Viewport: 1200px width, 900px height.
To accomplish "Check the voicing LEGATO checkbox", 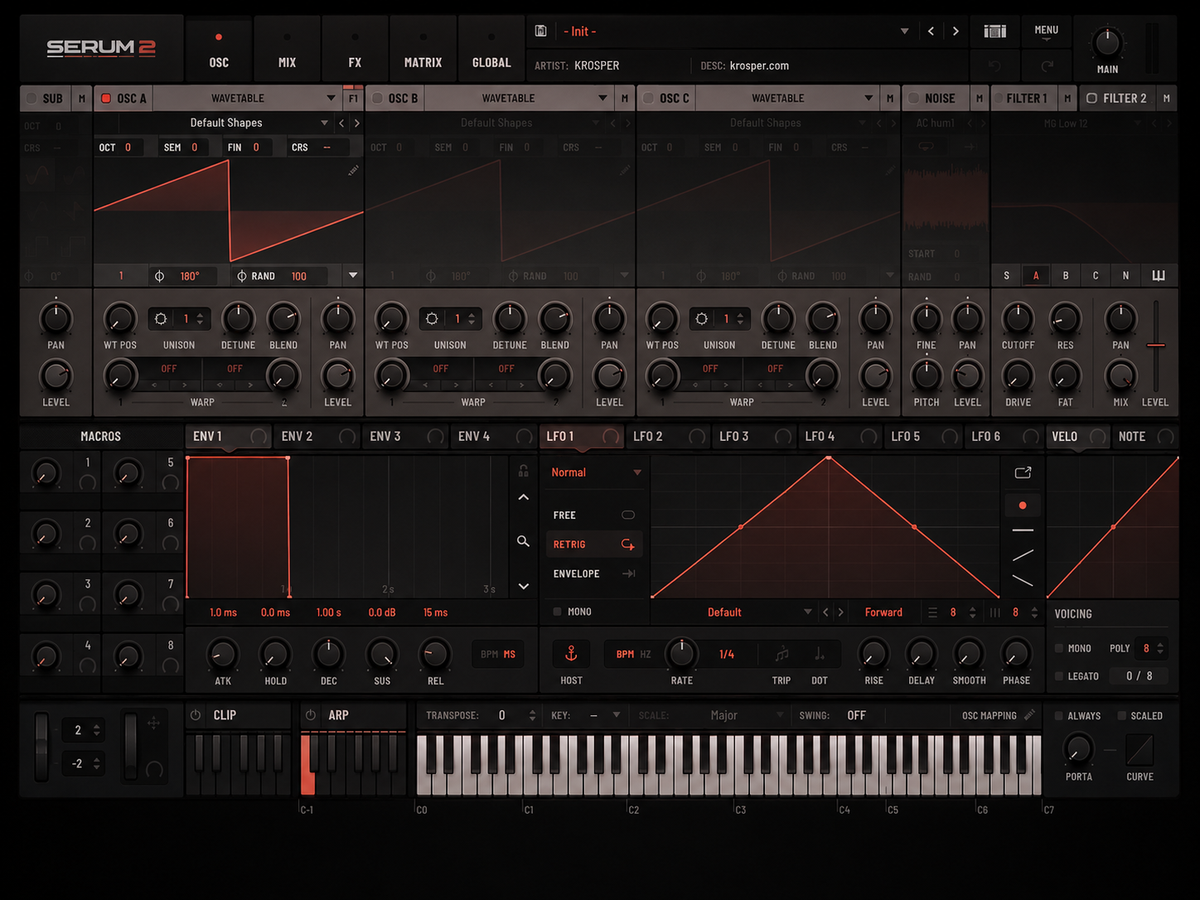I will coord(1059,676).
